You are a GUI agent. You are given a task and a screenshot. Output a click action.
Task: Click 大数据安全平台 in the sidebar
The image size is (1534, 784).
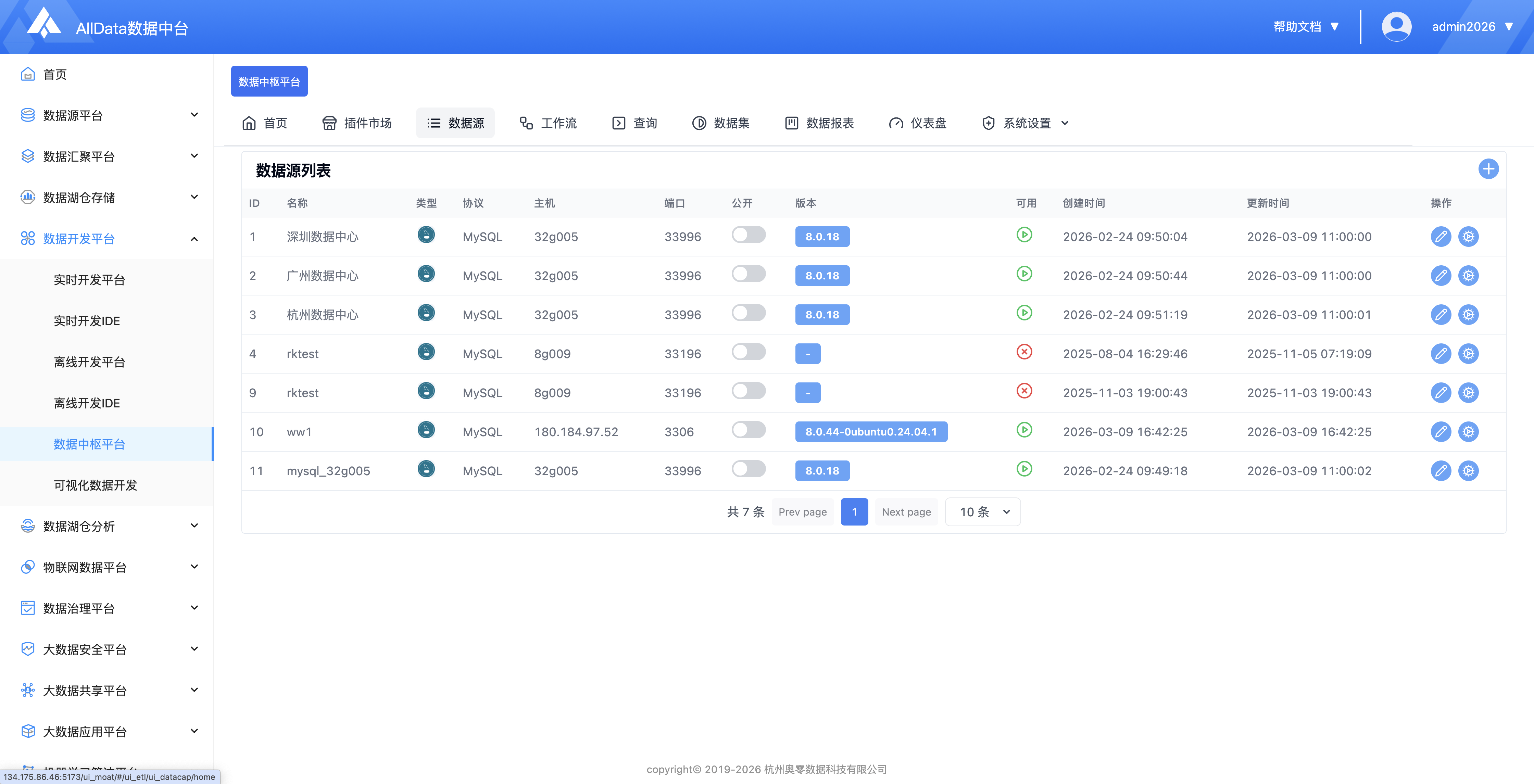click(x=106, y=649)
